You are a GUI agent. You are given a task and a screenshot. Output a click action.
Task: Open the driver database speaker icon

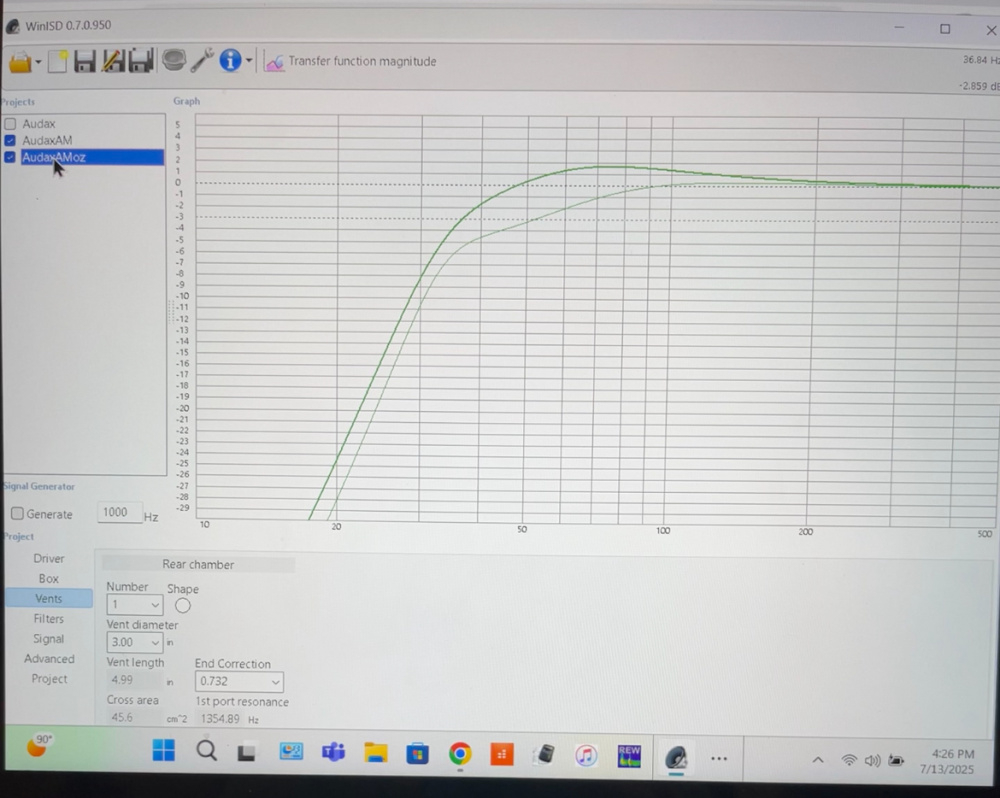tap(174, 61)
